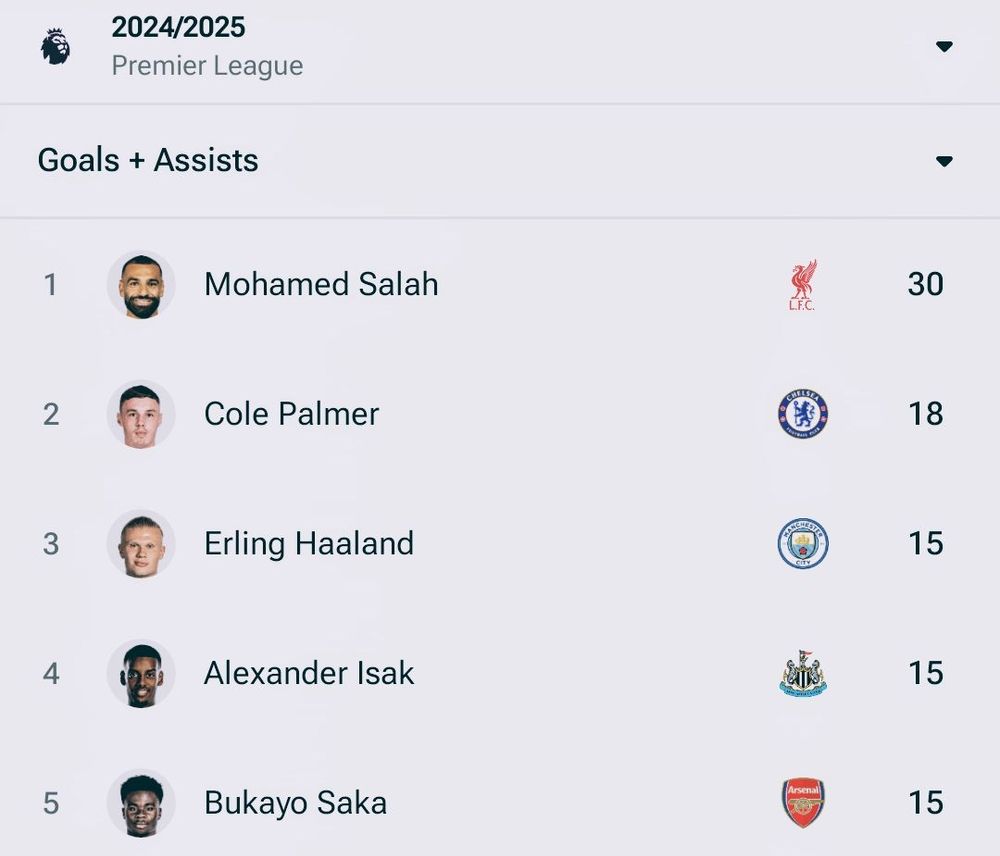Open the Alexander Isak player name
Image resolution: width=1000 pixels, height=856 pixels.
(309, 674)
